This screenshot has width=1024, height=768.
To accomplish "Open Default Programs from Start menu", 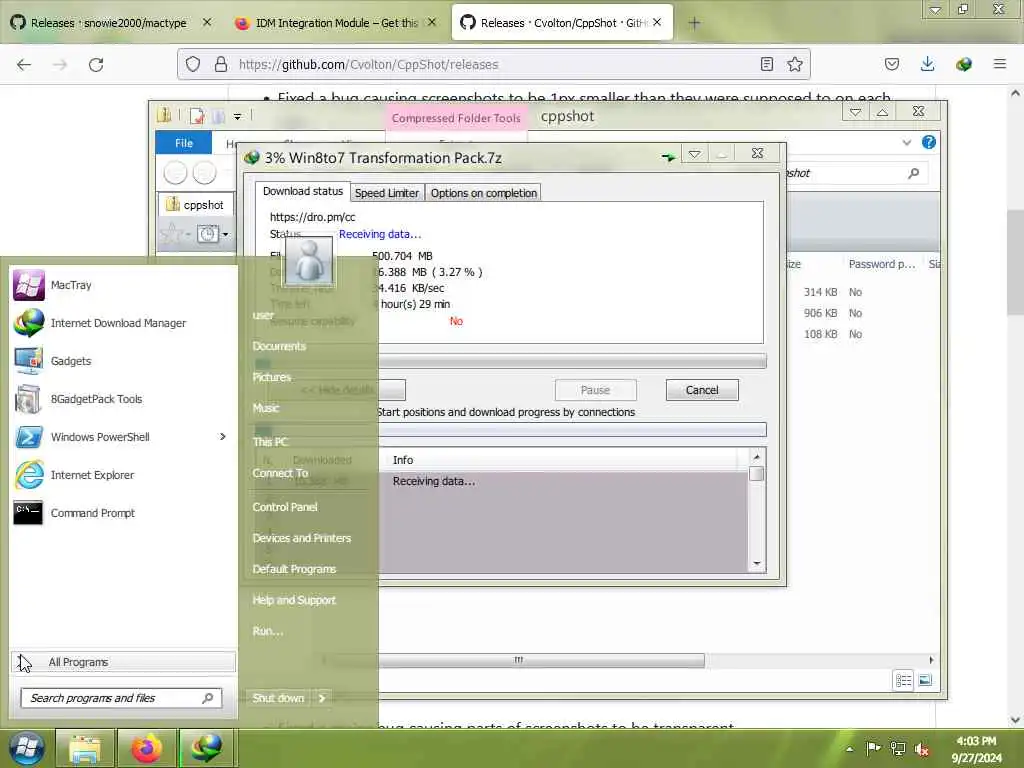I will click(295, 569).
